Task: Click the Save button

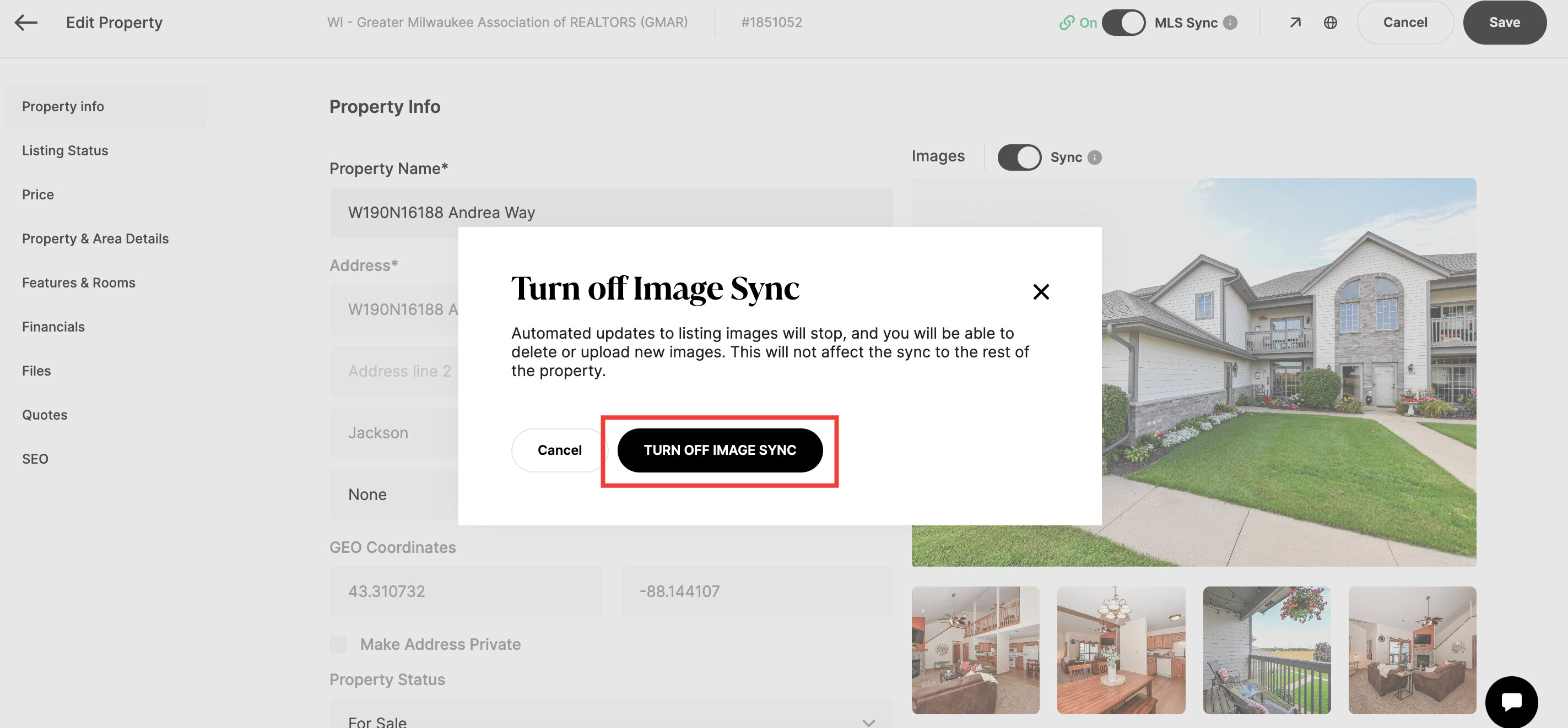Action: pyautogui.click(x=1504, y=23)
